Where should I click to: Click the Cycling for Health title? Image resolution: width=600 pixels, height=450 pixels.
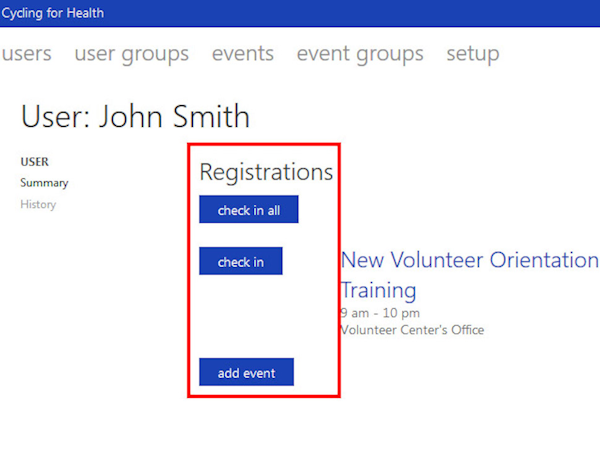pos(51,13)
